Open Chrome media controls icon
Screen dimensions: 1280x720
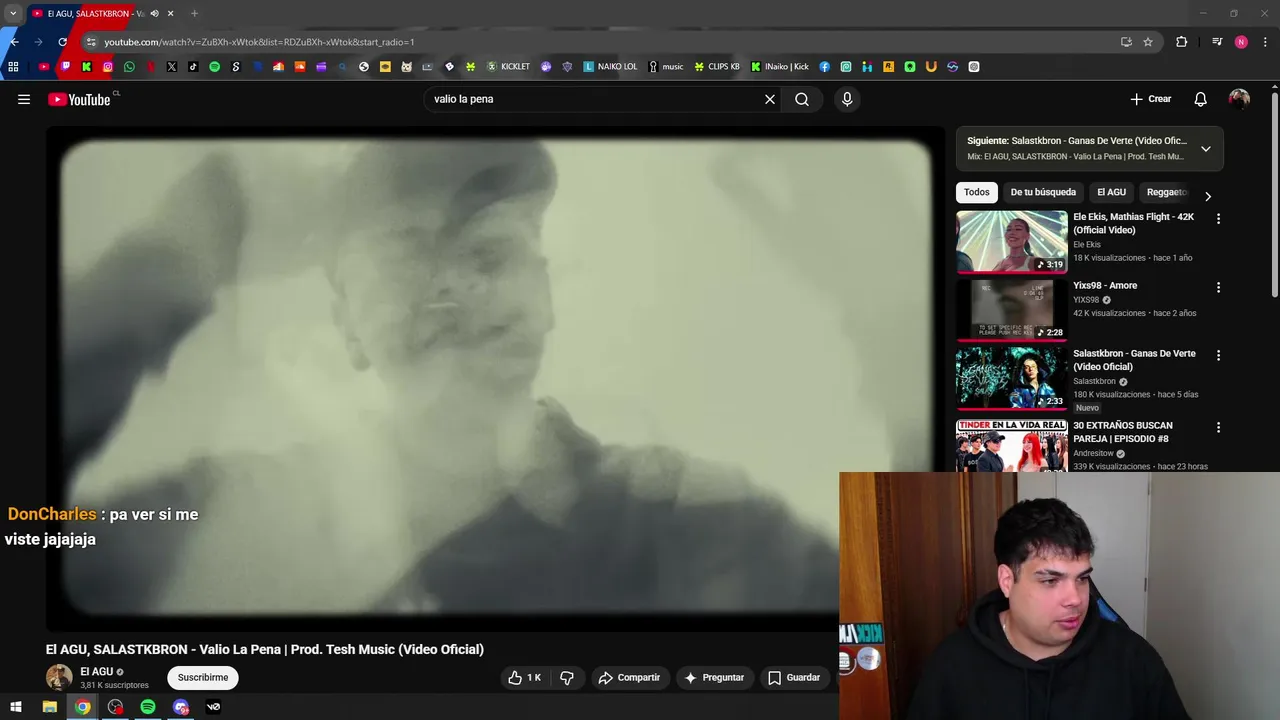(x=1217, y=42)
